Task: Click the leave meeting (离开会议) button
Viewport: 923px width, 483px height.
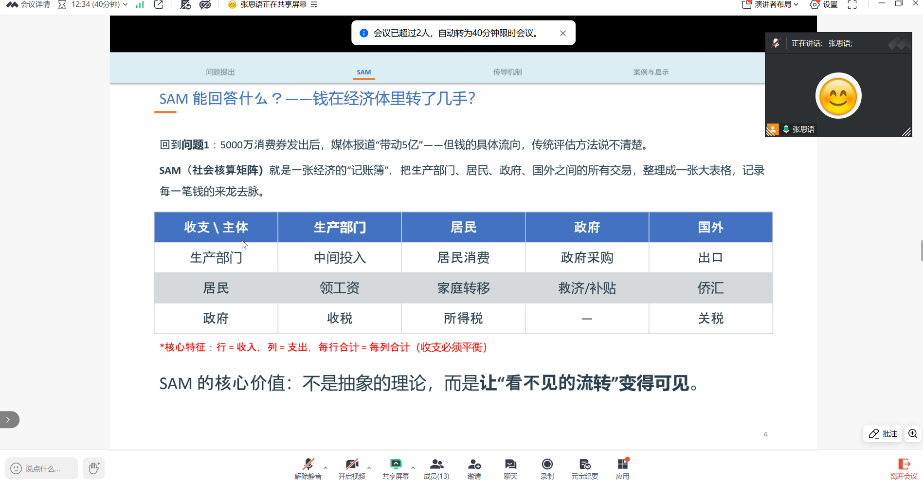Action: 904,469
